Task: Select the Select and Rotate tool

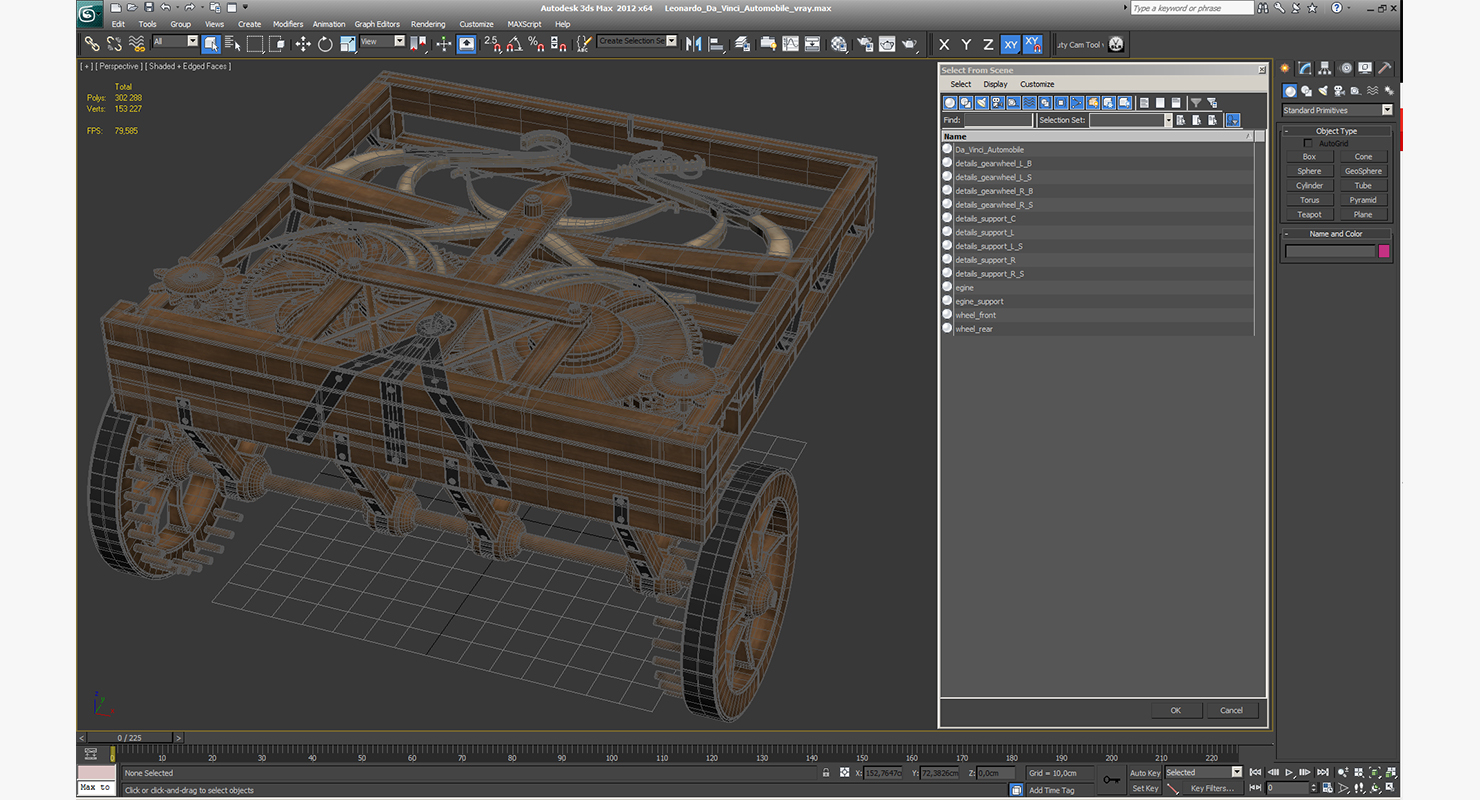Action: click(325, 44)
